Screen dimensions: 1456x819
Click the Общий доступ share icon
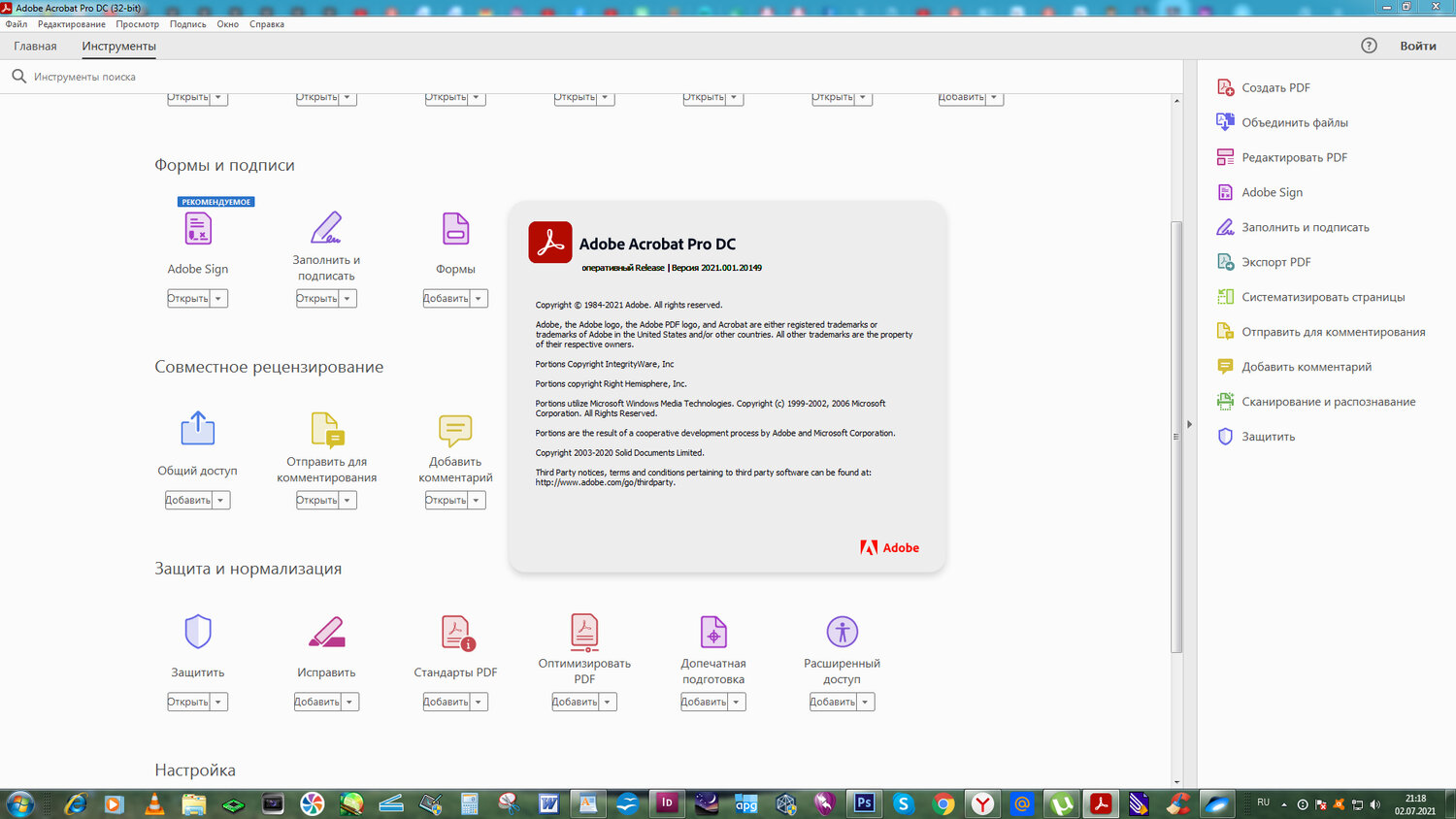[198, 428]
